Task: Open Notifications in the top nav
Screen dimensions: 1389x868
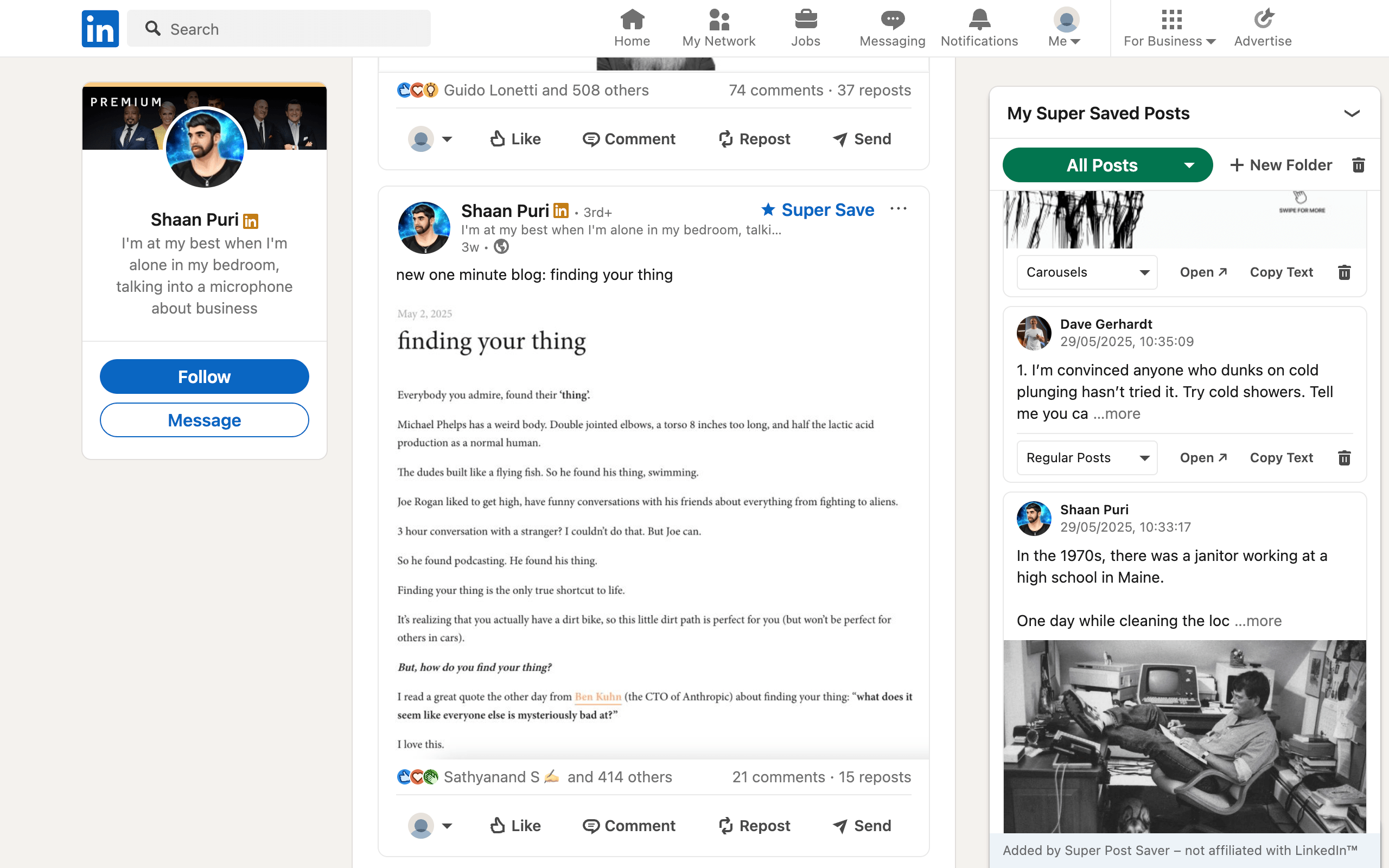Action: point(979,28)
